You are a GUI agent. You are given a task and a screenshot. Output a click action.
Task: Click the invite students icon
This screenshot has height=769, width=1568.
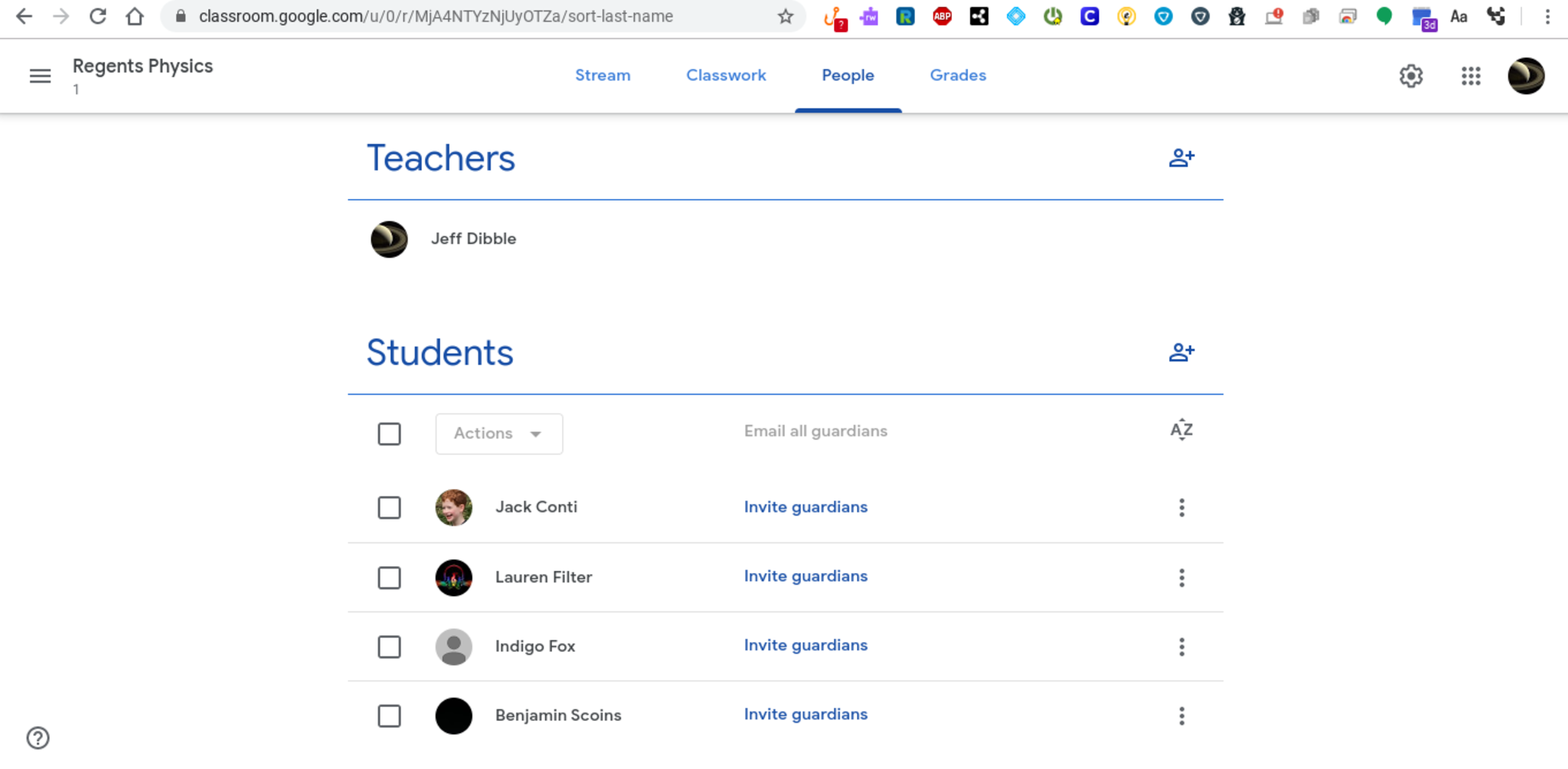coord(1181,353)
